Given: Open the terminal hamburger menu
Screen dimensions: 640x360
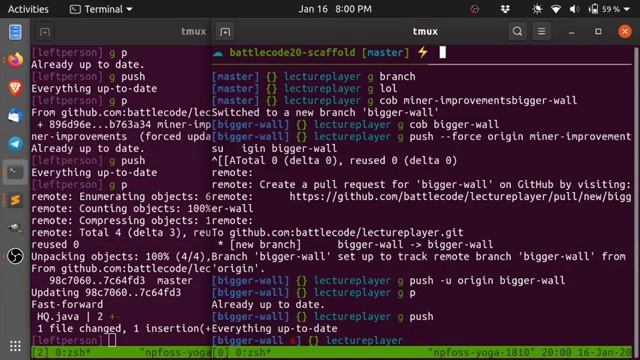Looking at the screenshot, I should click(x=542, y=31).
